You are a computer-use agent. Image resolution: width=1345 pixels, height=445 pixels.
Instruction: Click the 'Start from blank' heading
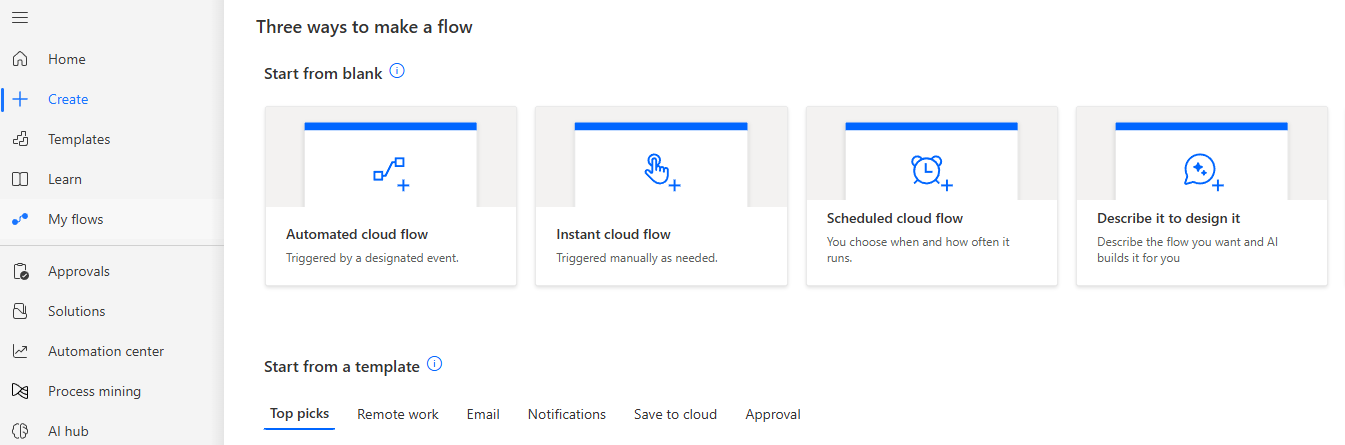click(x=323, y=74)
